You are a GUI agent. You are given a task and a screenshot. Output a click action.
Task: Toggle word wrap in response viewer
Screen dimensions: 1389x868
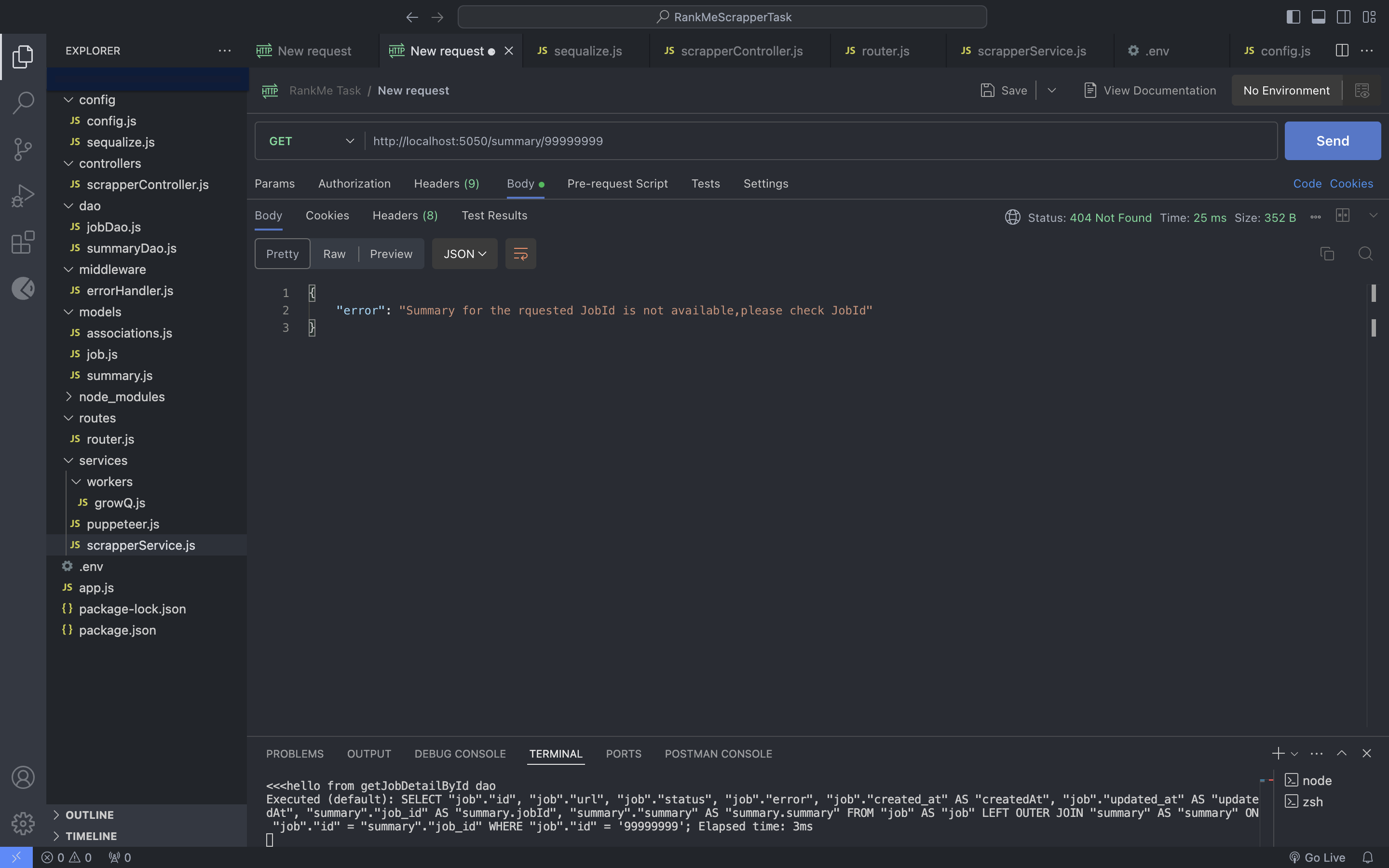[520, 254]
